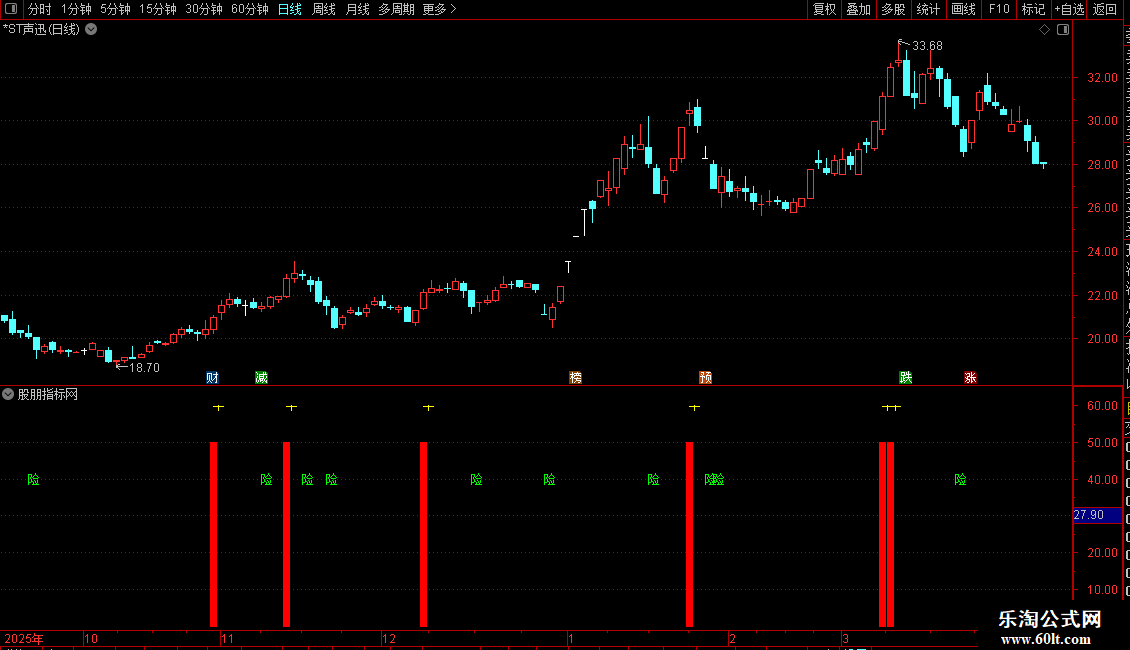The height and width of the screenshot is (650, 1130).
Task: Click the month 2 axis marker
Action: click(x=732, y=638)
